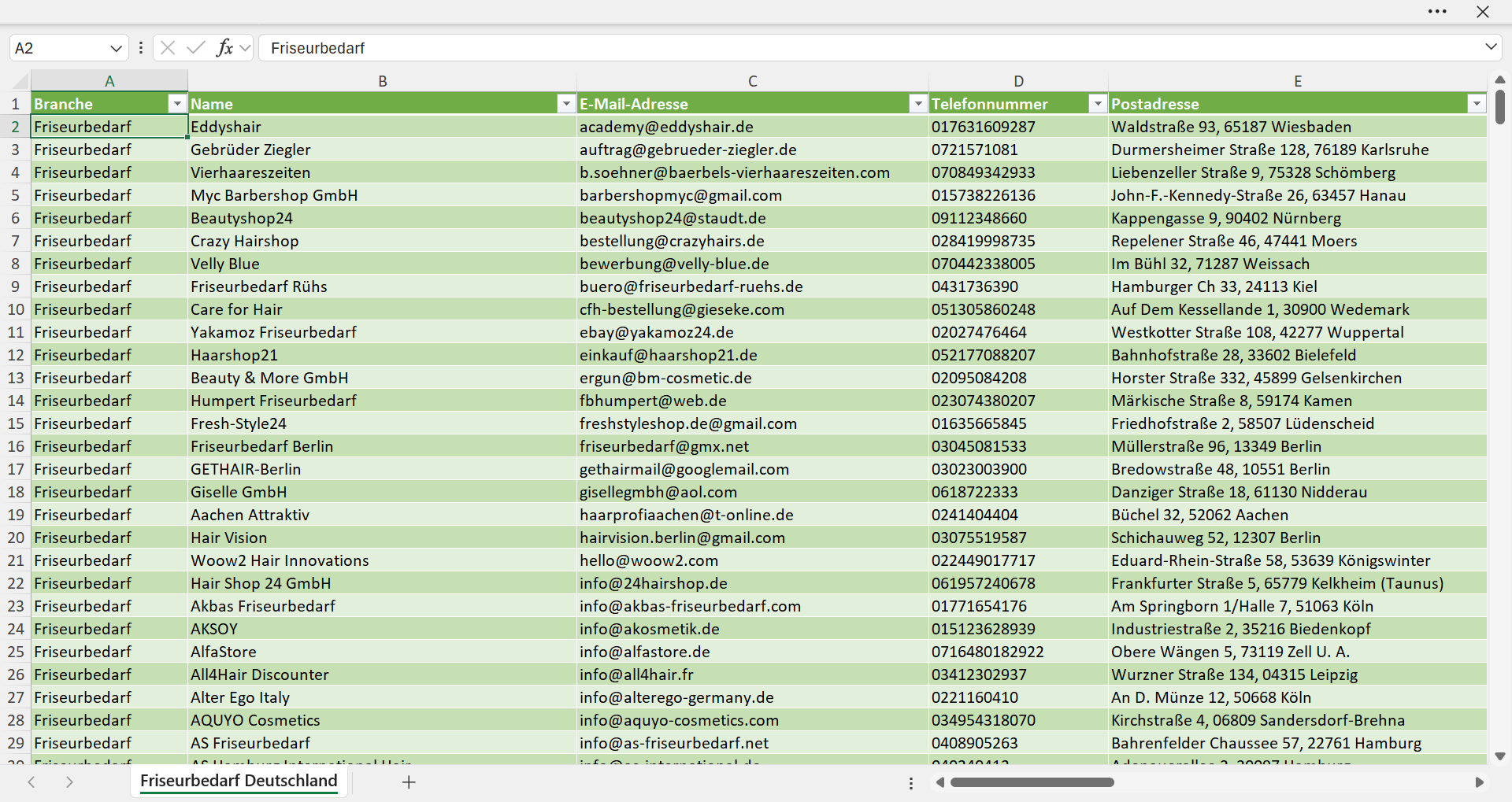
Task: Add a new sheet with the plus icon
Action: tap(409, 782)
